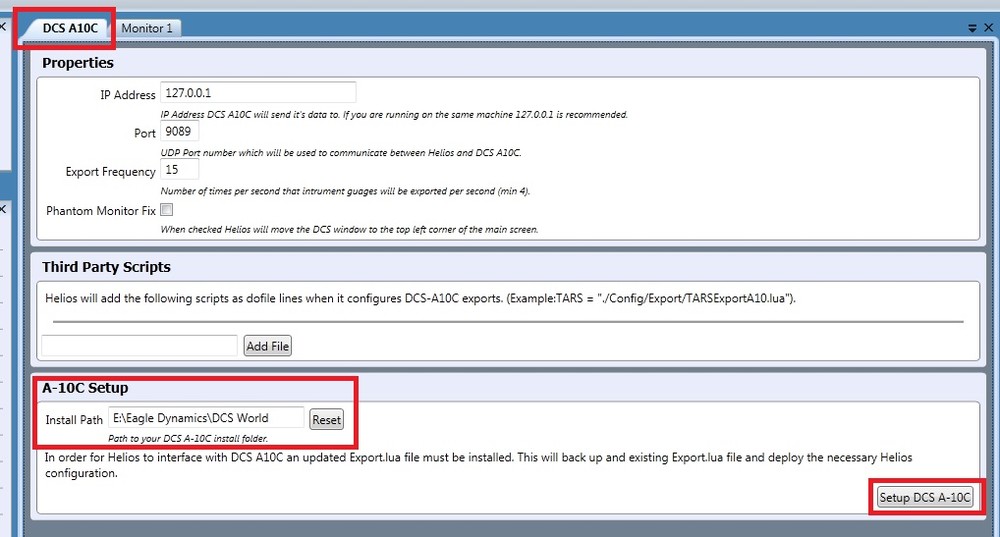This screenshot has height=537, width=1000.
Task: Enable the Phantom Monitor Fix checkbox
Action: pos(166,210)
